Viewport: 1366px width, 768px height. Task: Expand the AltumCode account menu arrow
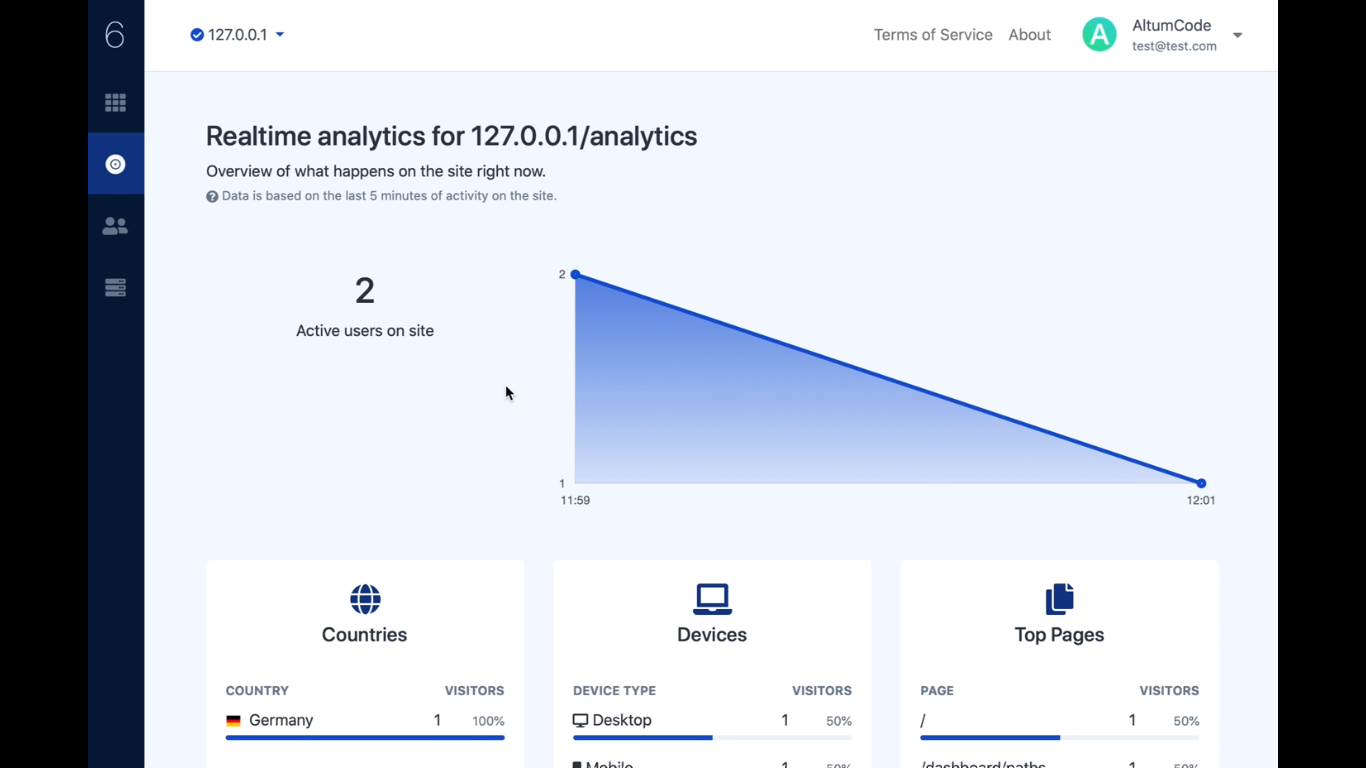pos(1237,35)
